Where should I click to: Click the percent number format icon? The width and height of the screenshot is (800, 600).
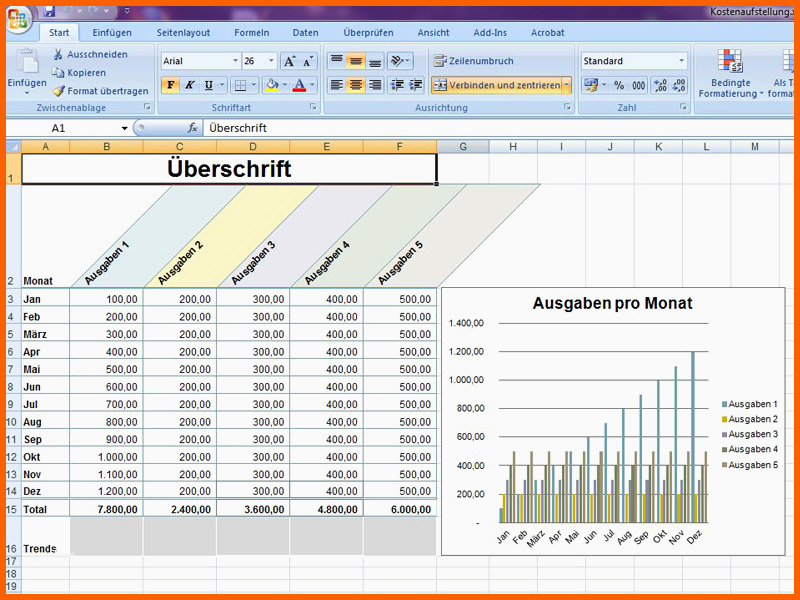(x=619, y=86)
